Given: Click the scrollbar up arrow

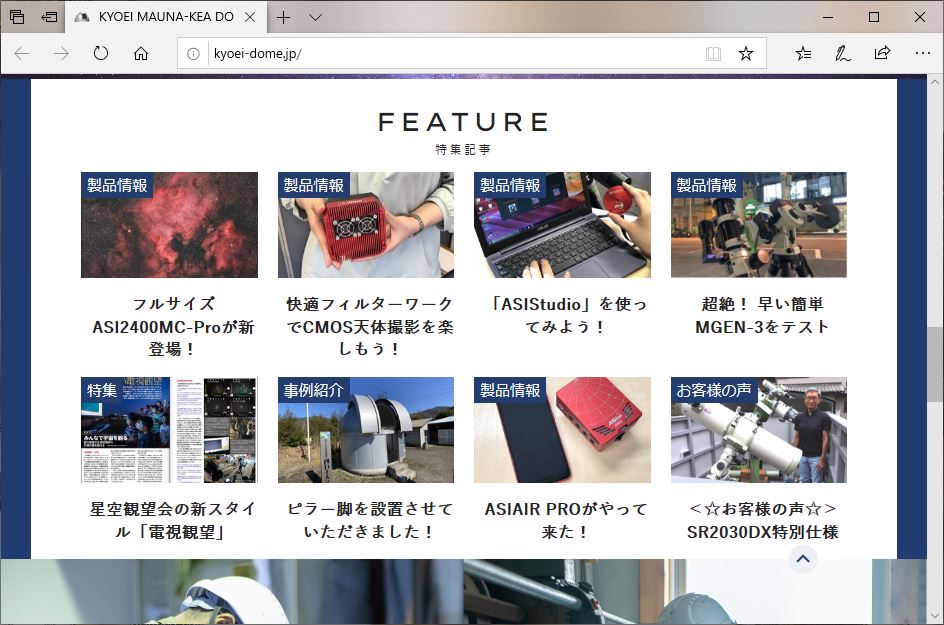Looking at the screenshot, I should (x=934, y=82).
